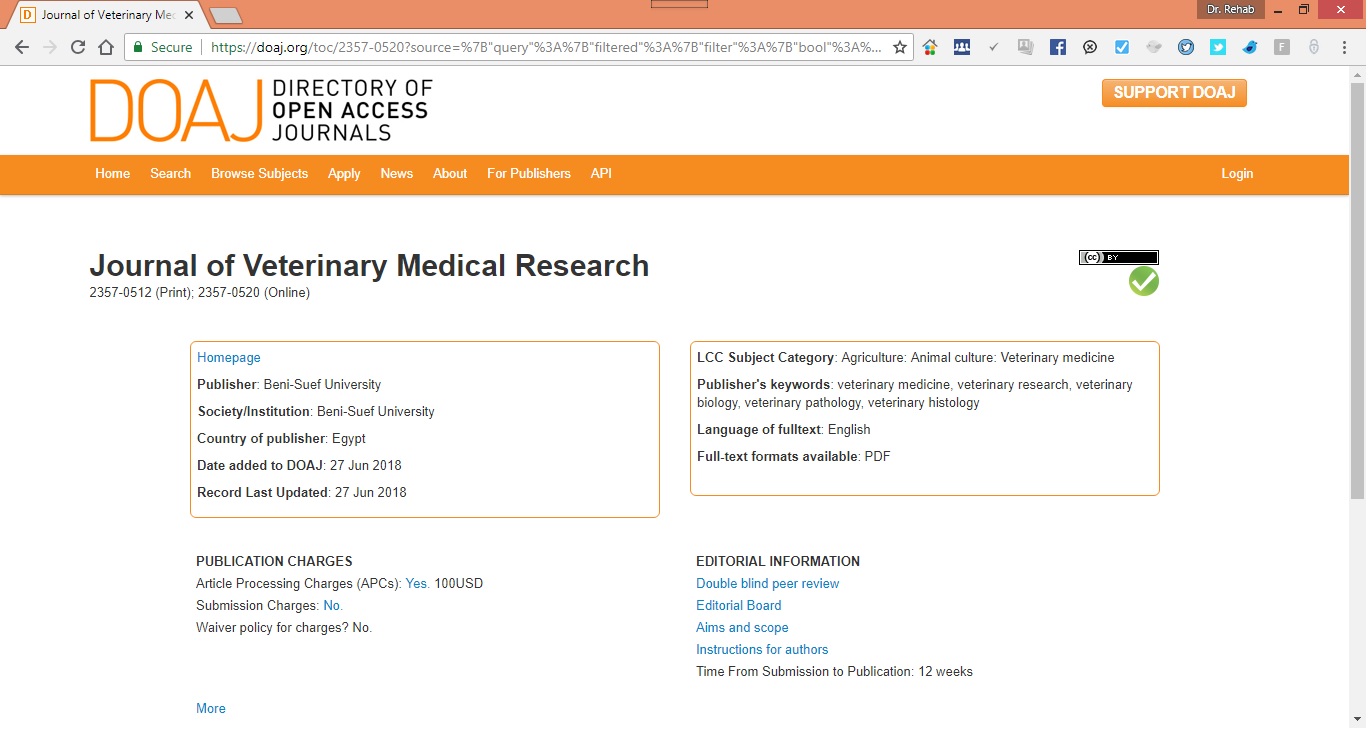The image size is (1368, 732).
Task: Open the Home menu item
Action: point(113,173)
